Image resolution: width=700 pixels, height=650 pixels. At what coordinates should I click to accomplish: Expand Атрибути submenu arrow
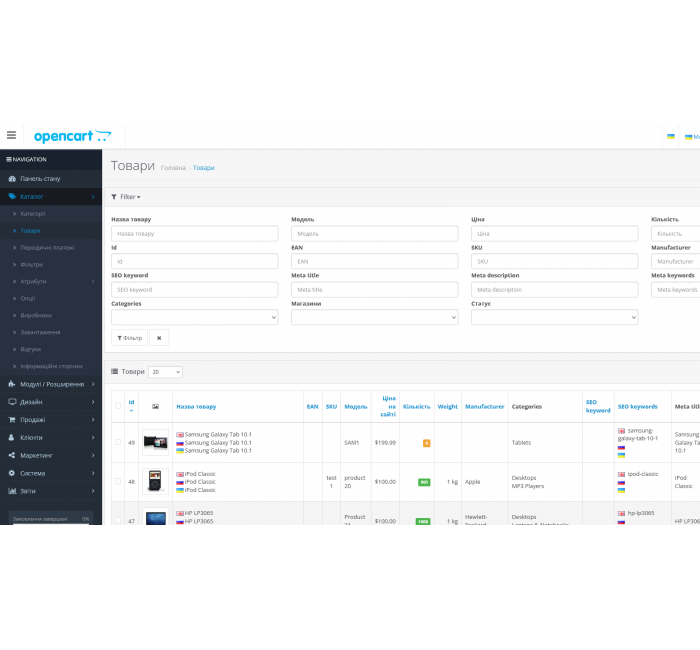[x=93, y=282]
